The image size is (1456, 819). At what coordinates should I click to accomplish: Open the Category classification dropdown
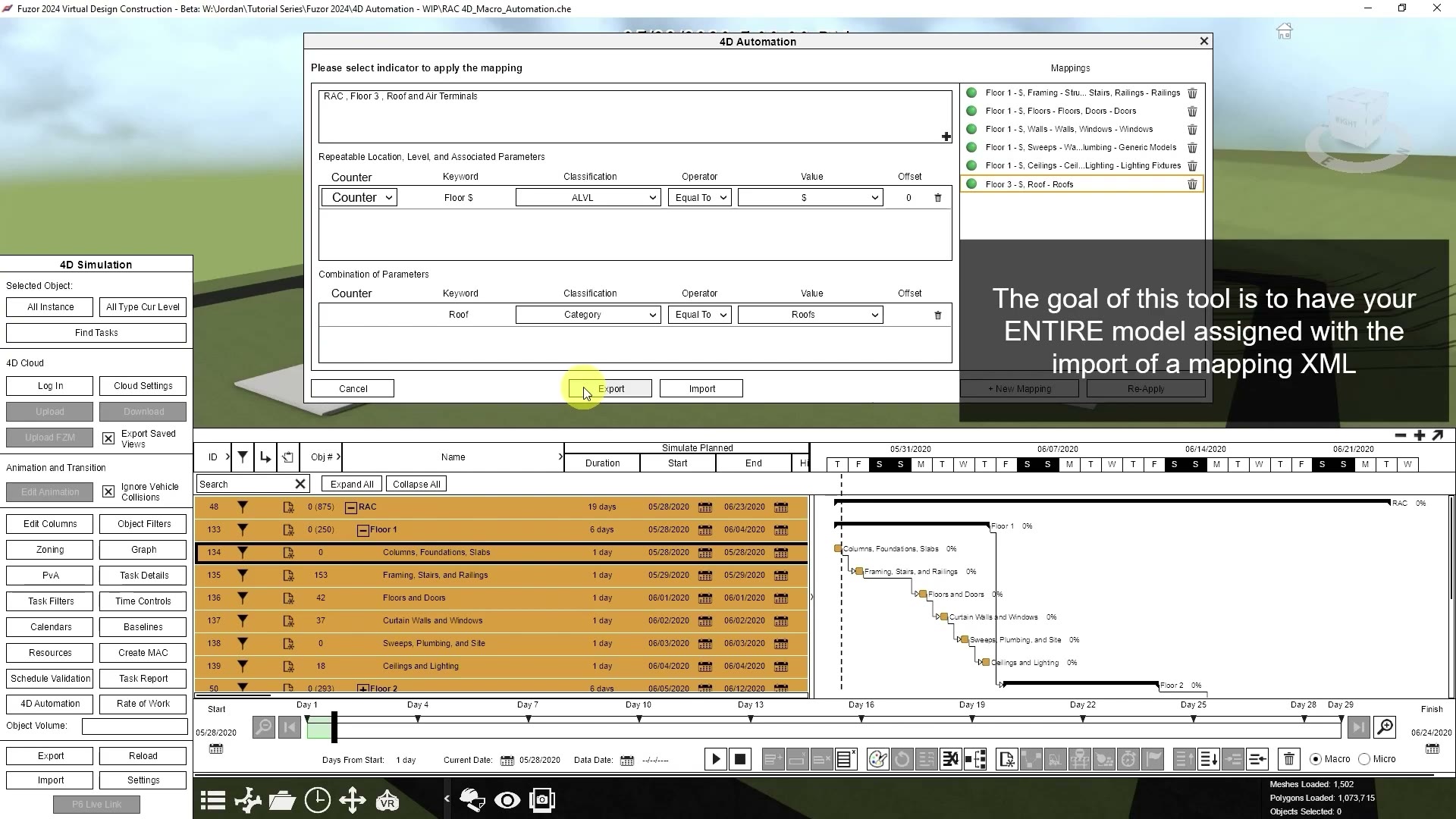588,315
